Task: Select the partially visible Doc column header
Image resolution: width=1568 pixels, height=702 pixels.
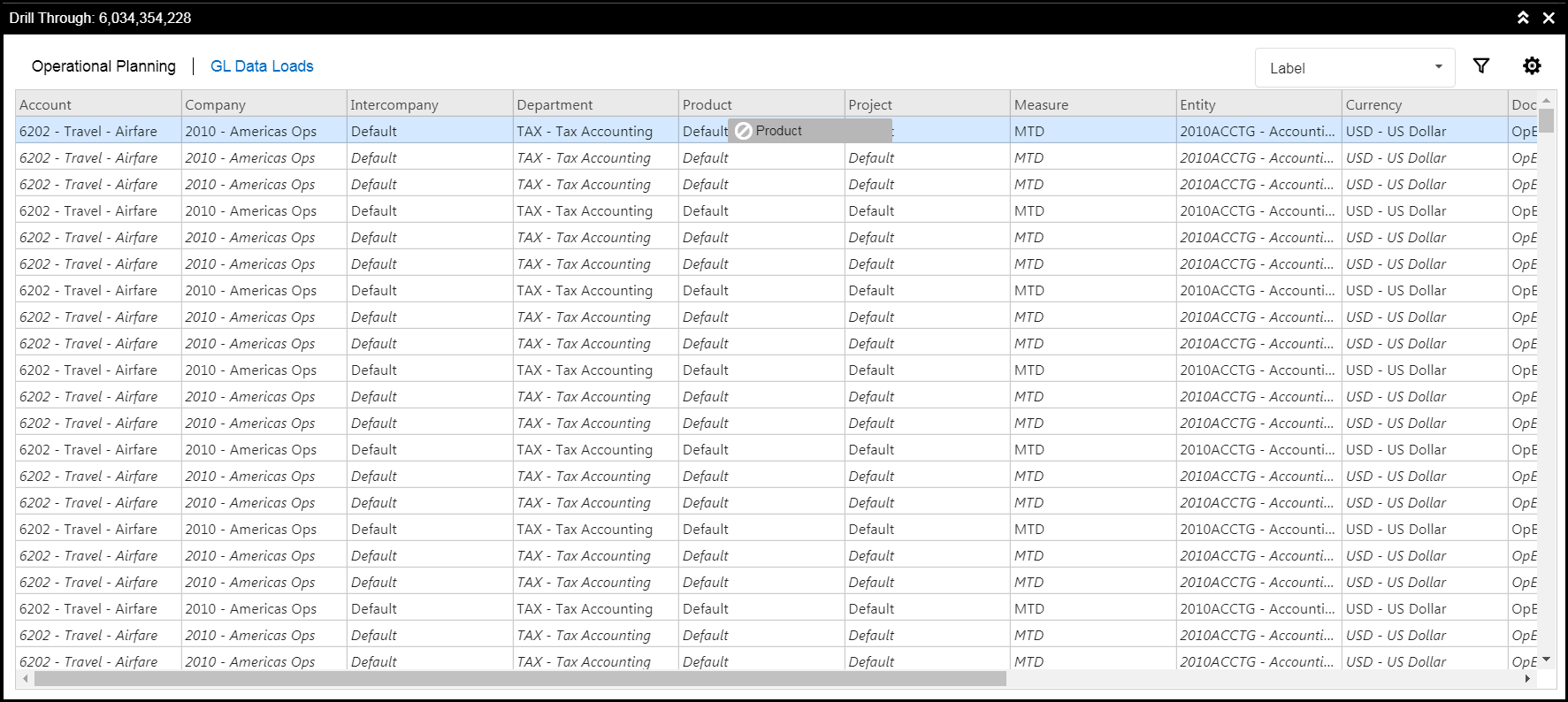Action: coord(1524,104)
